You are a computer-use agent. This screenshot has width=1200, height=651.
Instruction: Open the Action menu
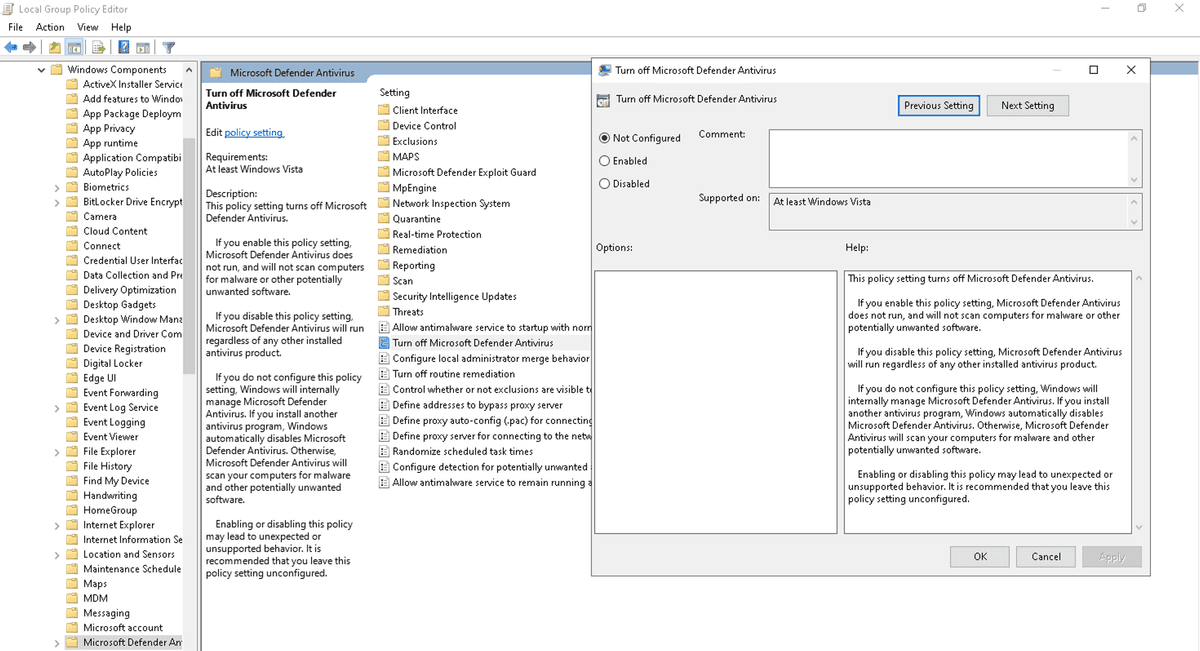point(50,27)
